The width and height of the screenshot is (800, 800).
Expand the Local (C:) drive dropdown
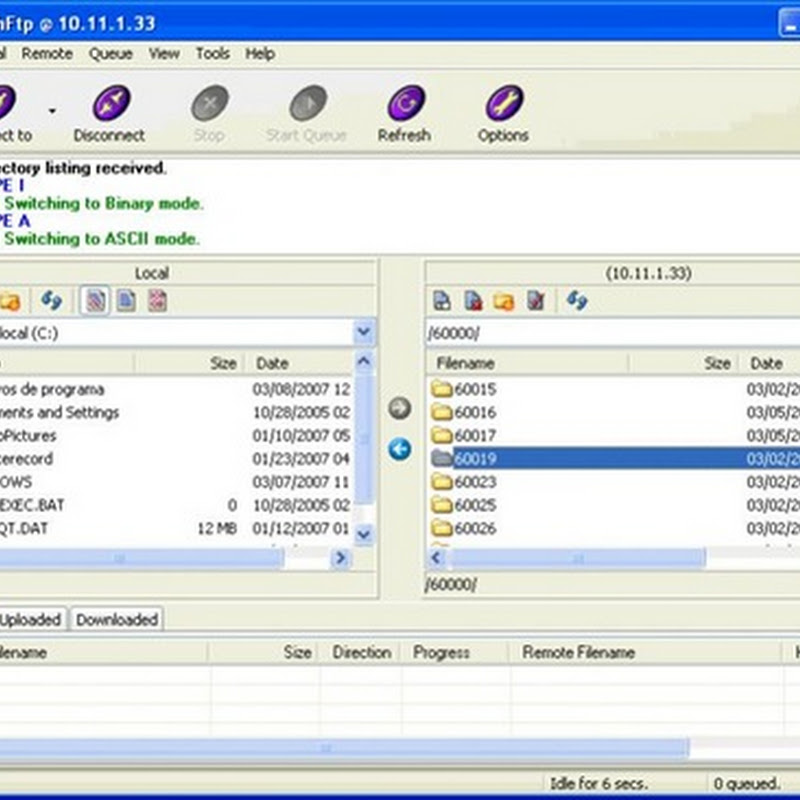tap(364, 332)
